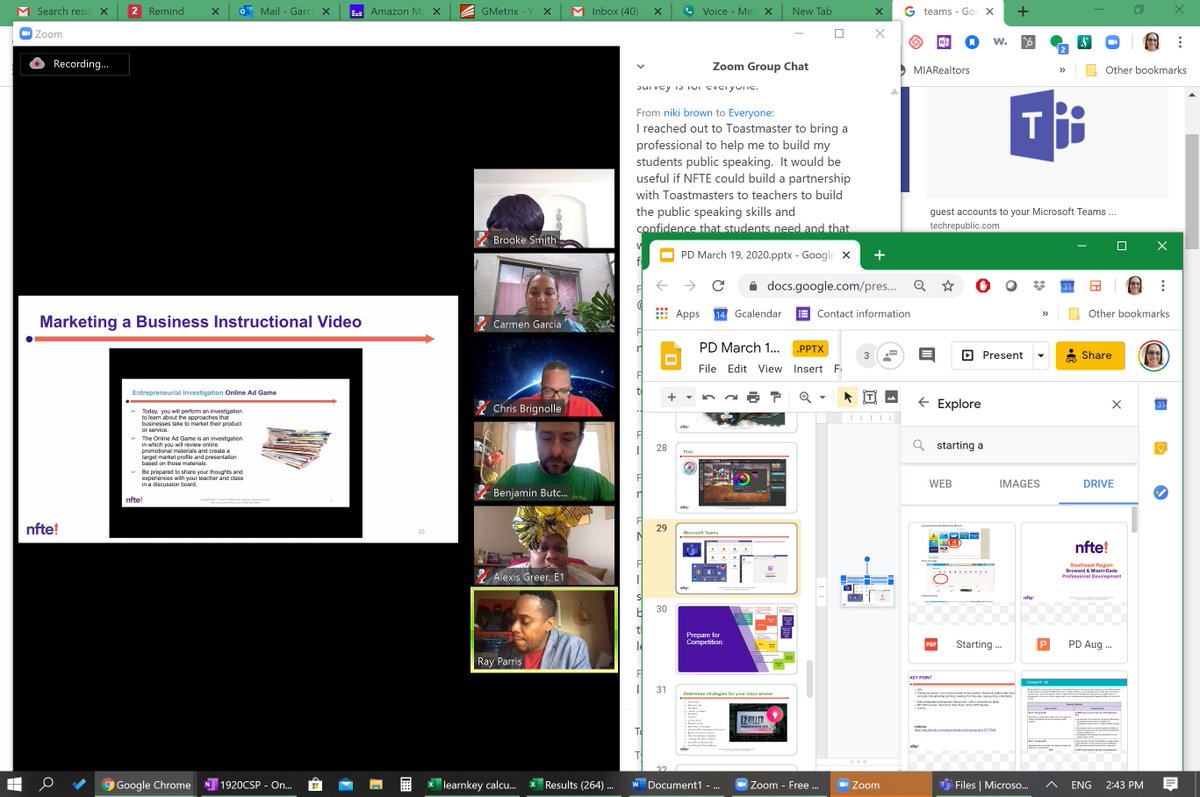Bookmark the Slides page with star icon
The height and width of the screenshot is (797, 1200).
(947, 286)
